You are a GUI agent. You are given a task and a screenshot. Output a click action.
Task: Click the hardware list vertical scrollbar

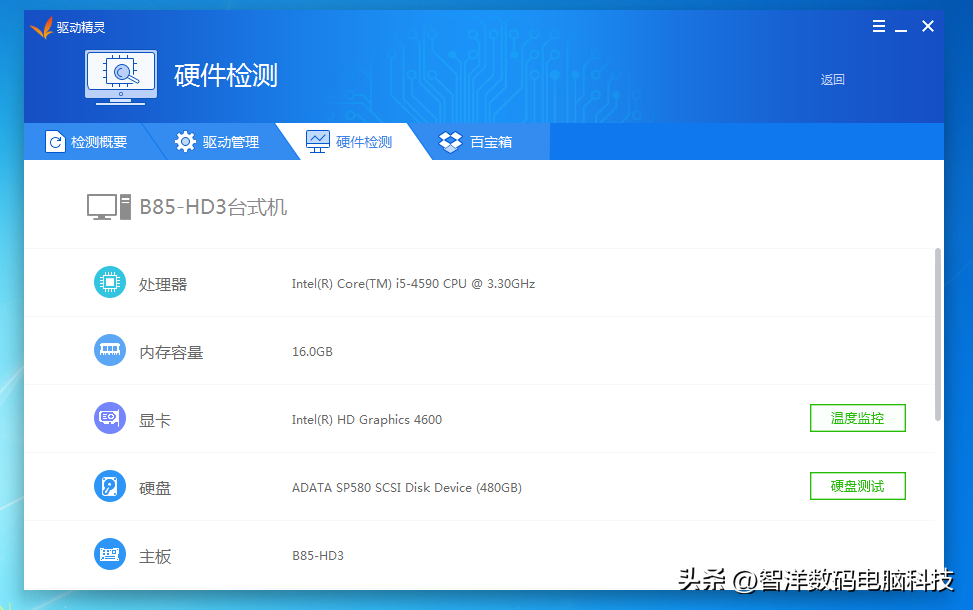[938, 335]
